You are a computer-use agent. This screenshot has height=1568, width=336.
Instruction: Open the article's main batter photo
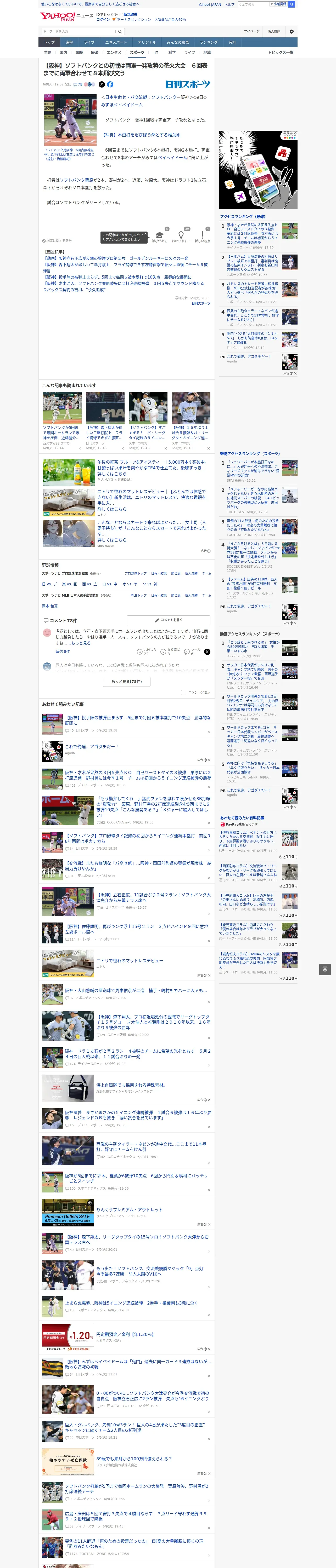70,120
